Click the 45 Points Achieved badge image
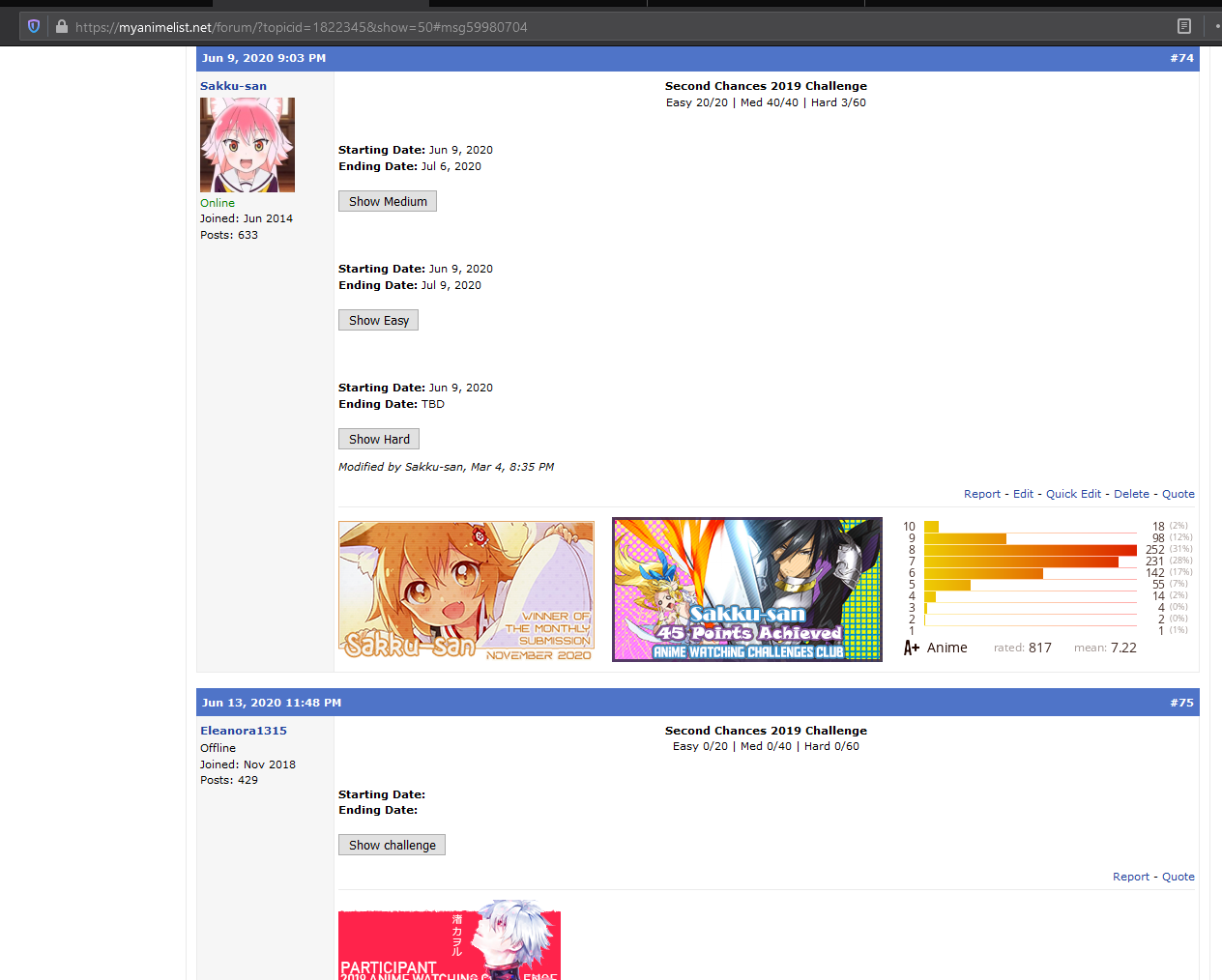 (747, 590)
